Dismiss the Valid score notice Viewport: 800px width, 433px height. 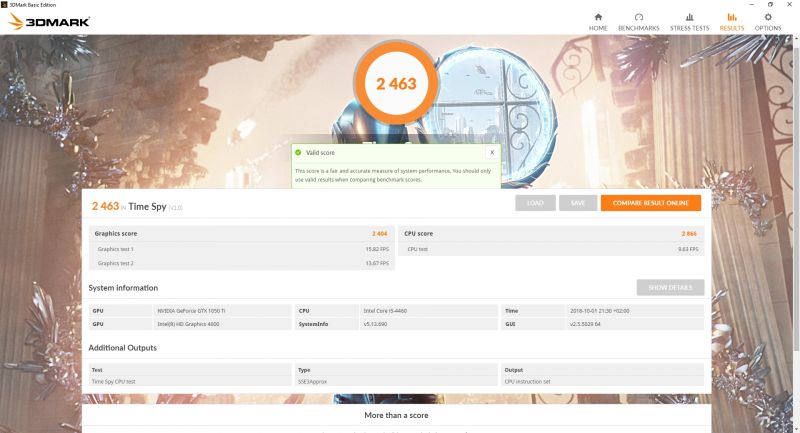click(x=492, y=152)
